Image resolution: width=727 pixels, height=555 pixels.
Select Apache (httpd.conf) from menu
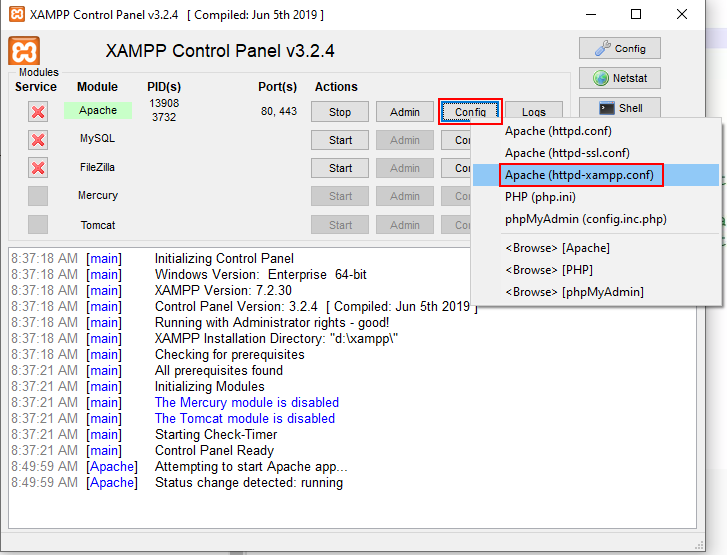point(558,131)
